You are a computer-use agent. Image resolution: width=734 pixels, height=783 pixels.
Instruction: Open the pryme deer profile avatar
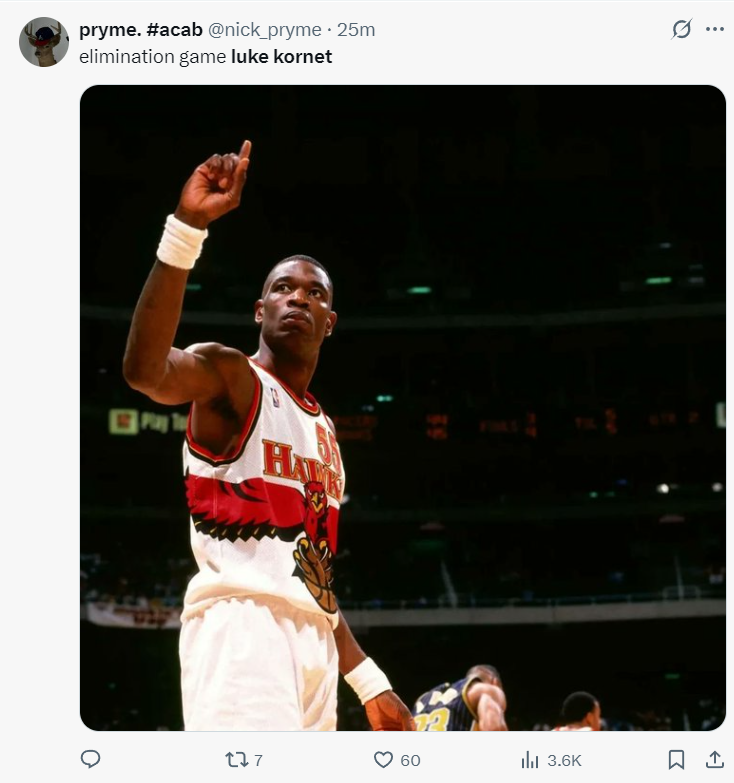[43, 42]
